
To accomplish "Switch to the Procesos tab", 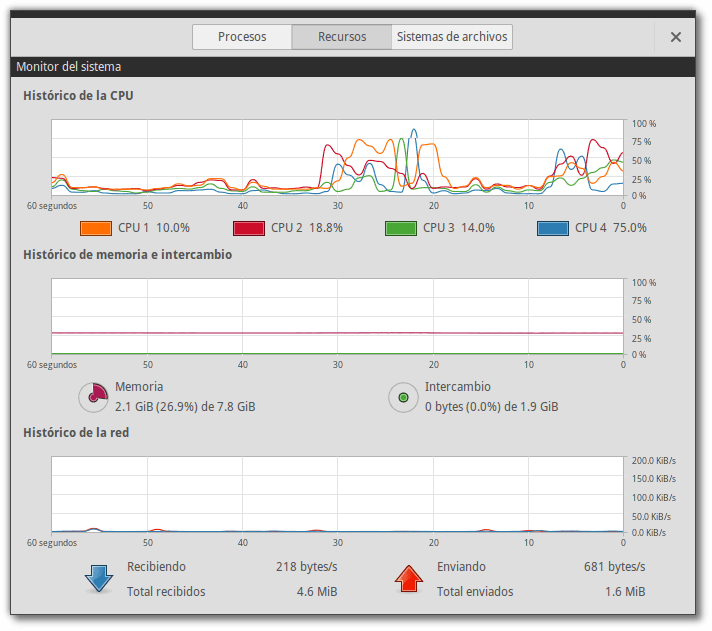I will (242, 37).
